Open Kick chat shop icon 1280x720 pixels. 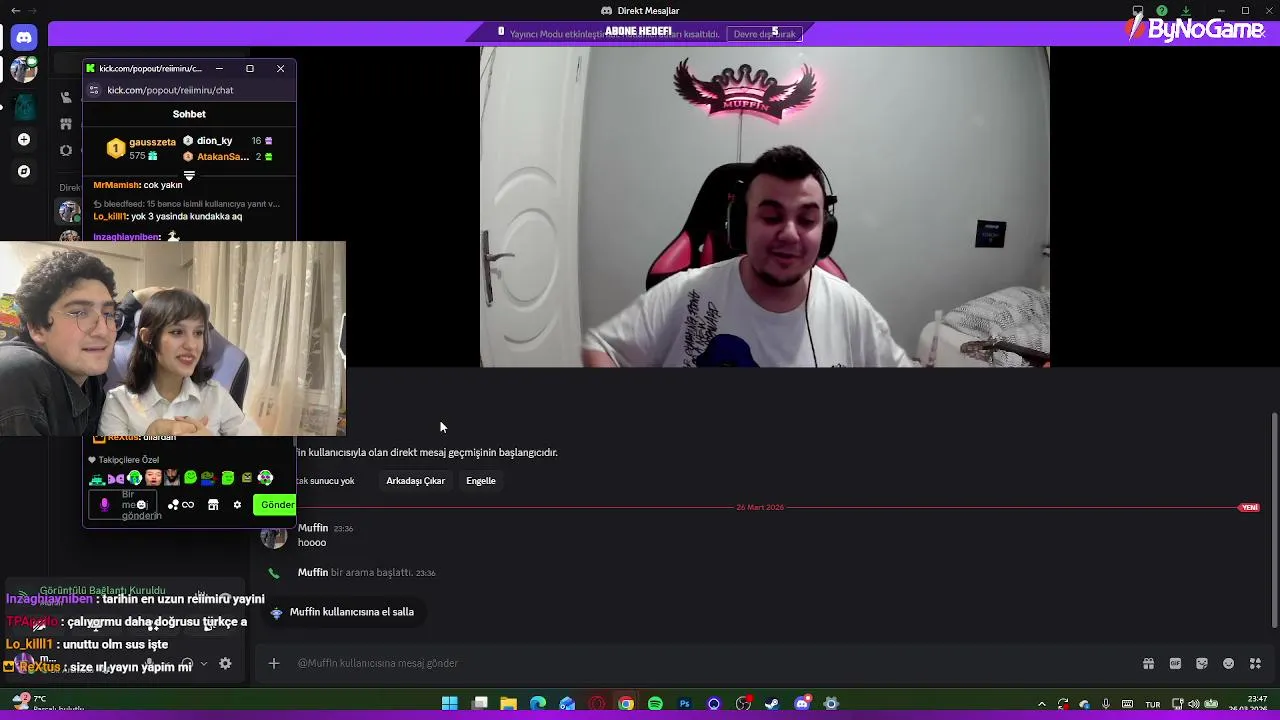213,505
